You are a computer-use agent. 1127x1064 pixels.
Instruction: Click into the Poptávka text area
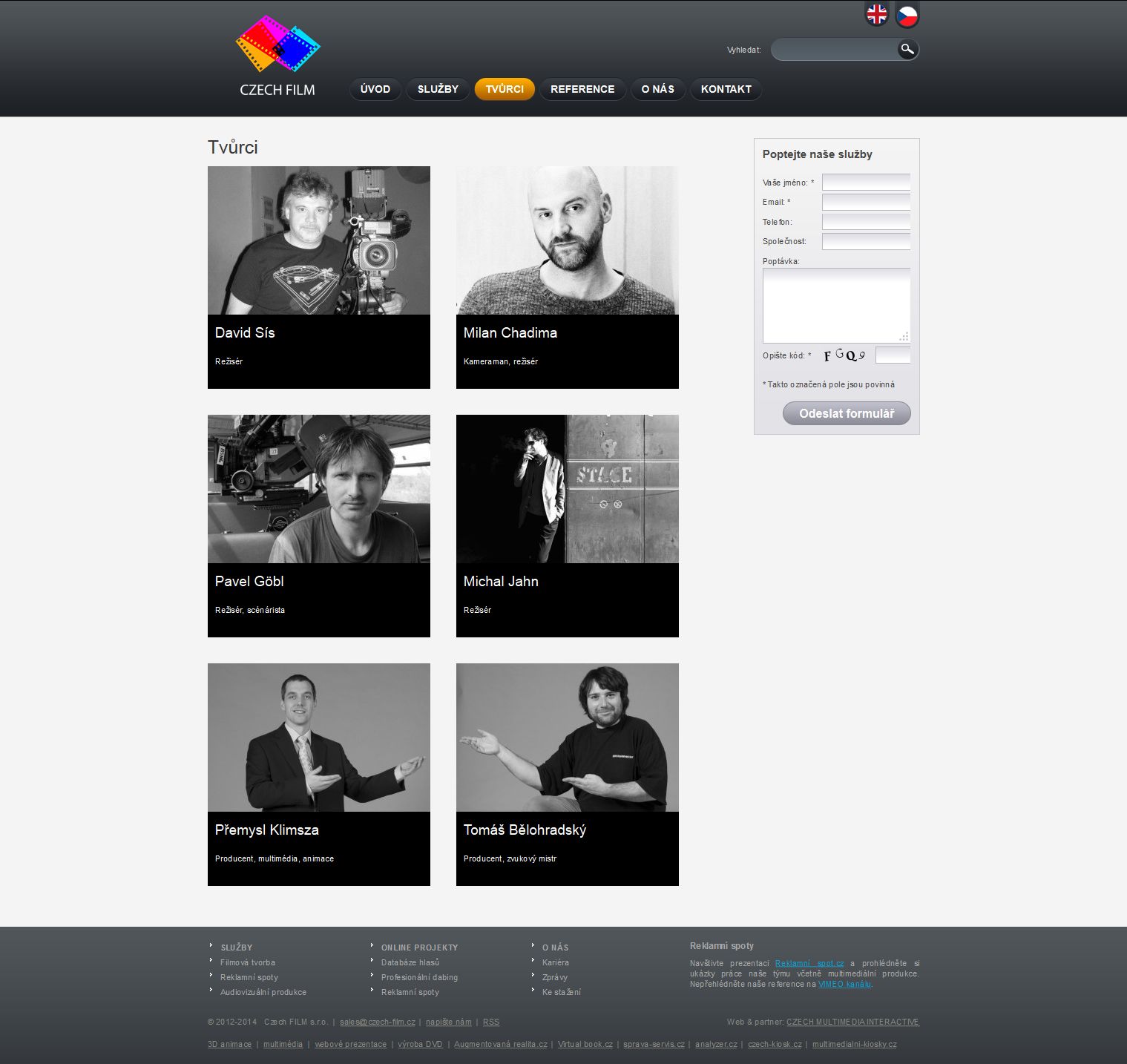[x=836, y=305]
